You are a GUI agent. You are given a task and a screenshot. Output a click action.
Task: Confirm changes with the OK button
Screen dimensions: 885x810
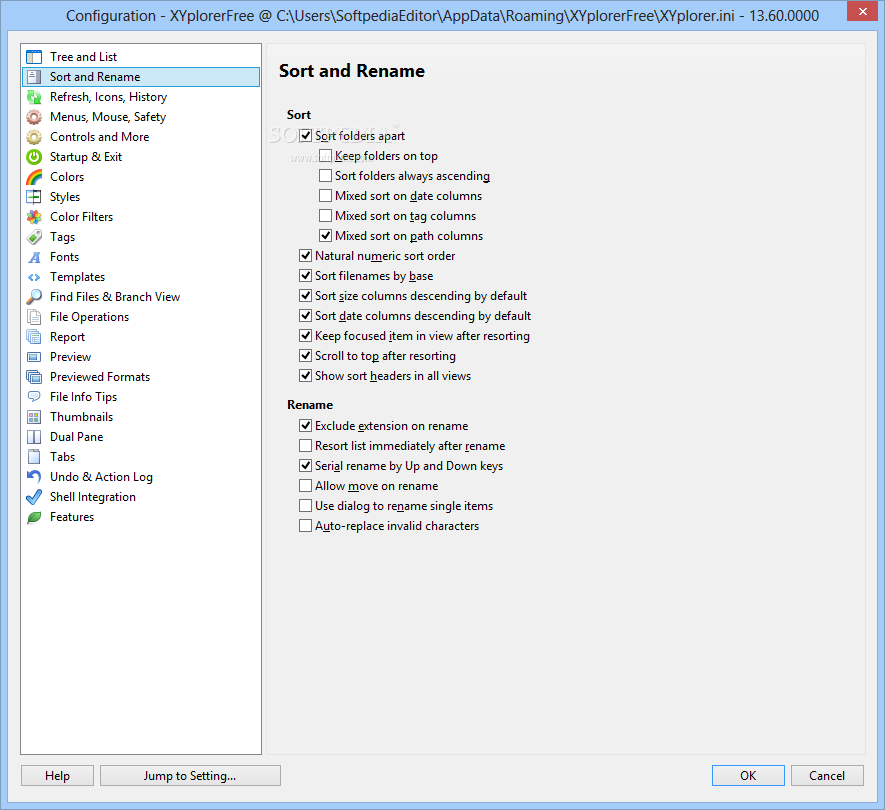[748, 776]
